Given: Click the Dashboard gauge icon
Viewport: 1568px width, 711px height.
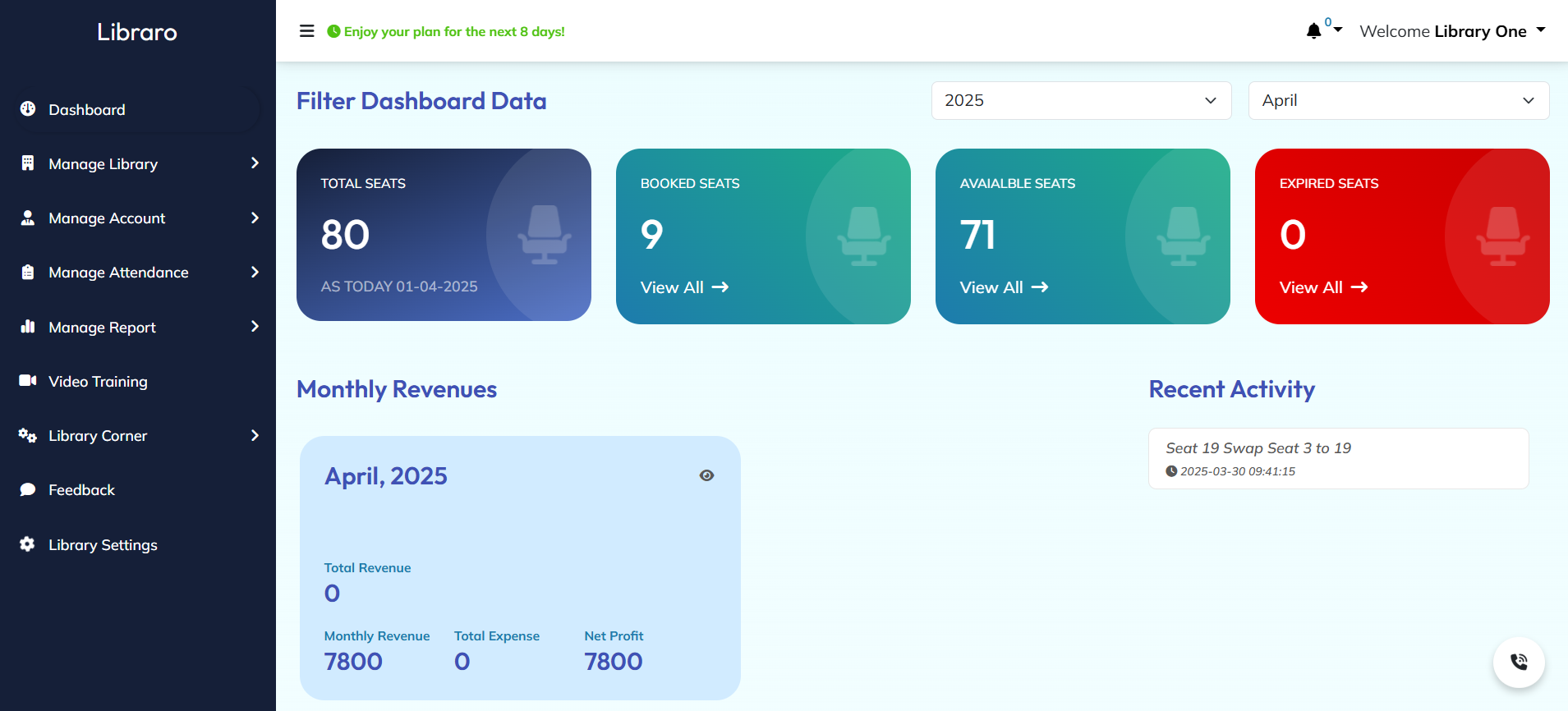Looking at the screenshot, I should pos(28,108).
